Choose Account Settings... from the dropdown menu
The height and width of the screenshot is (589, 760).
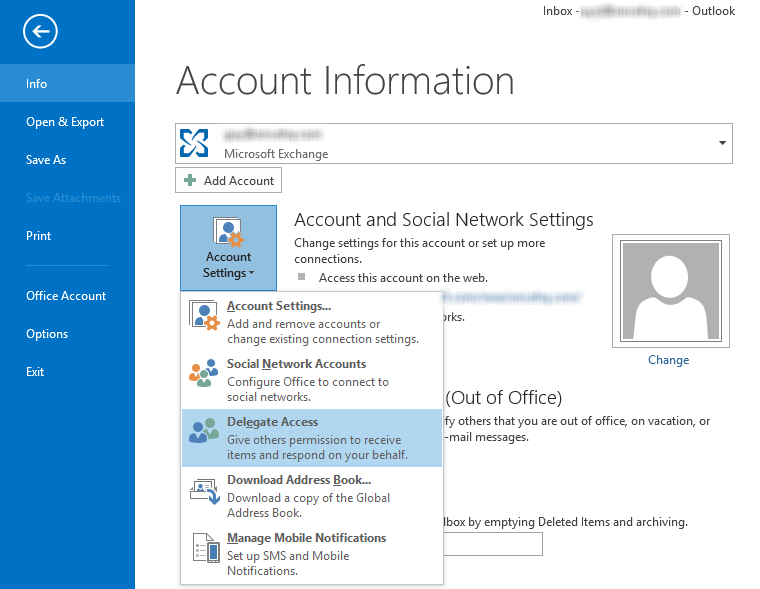(312, 322)
